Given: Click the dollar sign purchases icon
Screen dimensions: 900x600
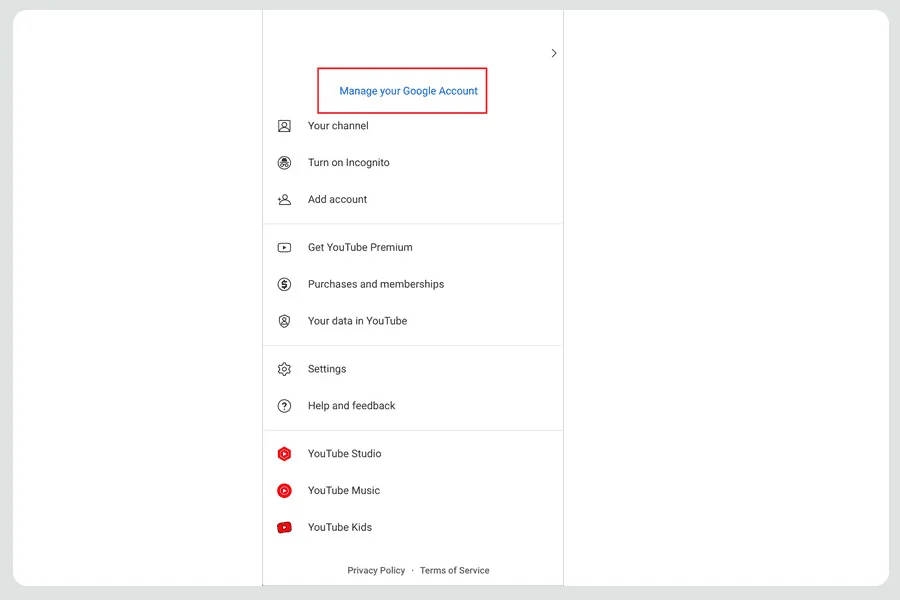Looking at the screenshot, I should click(284, 284).
